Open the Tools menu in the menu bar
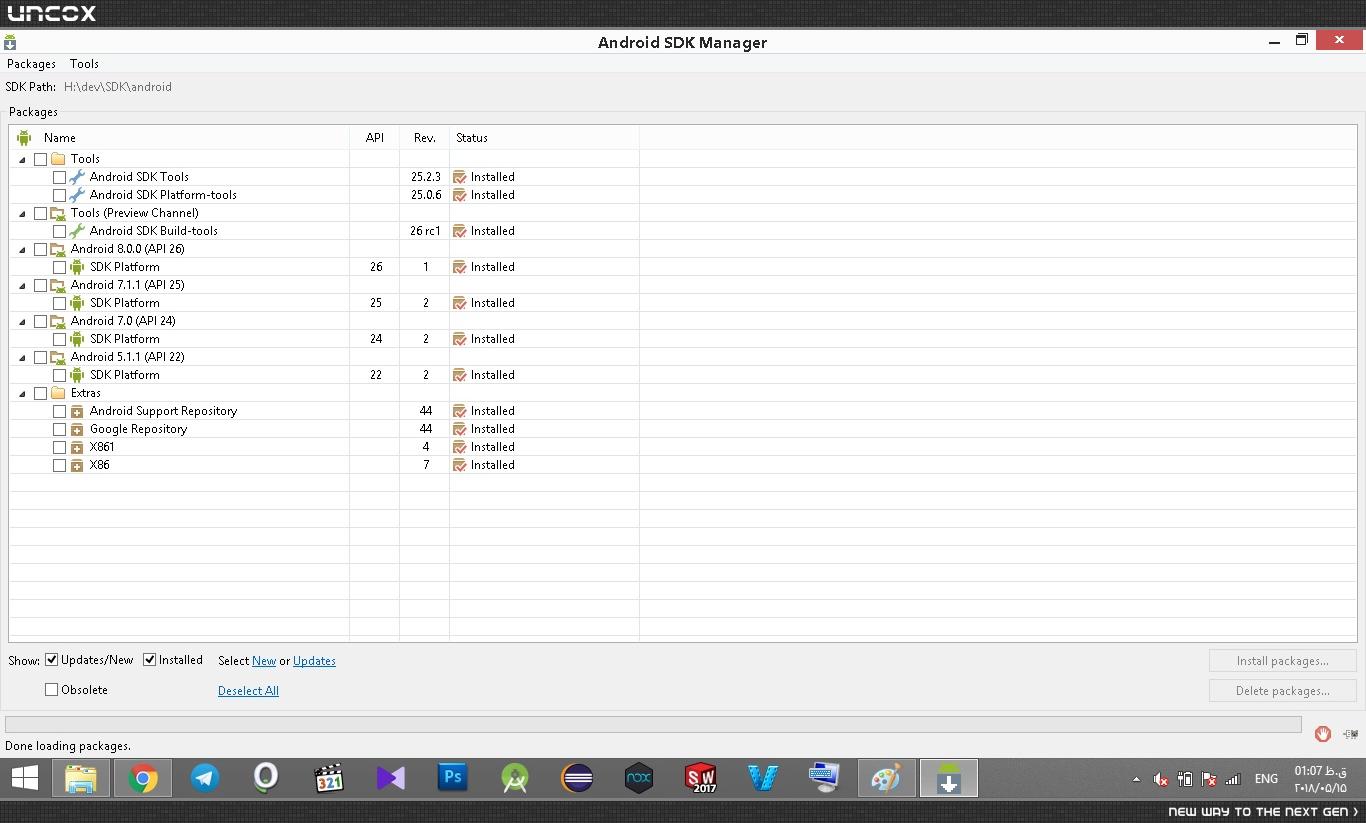This screenshot has width=1366, height=823. (x=84, y=64)
